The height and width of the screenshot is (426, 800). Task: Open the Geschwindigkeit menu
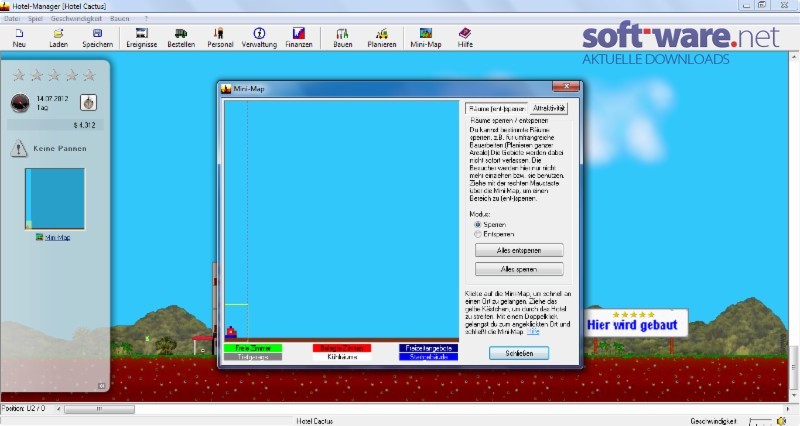76,19
